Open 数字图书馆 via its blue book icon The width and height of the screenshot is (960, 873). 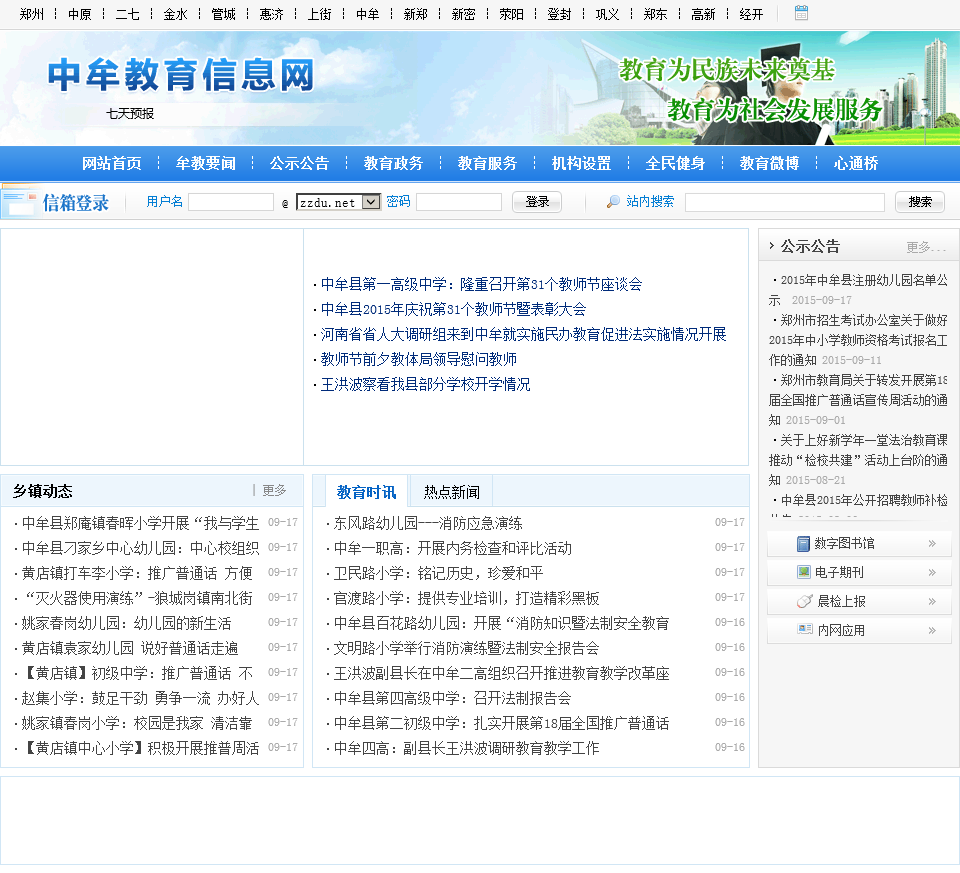coord(803,544)
